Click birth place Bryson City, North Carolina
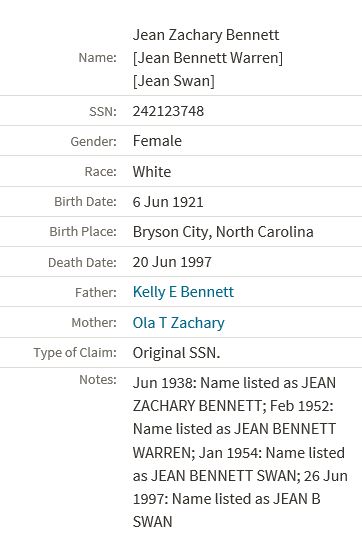The width and height of the screenshot is (362, 539). (x=223, y=232)
